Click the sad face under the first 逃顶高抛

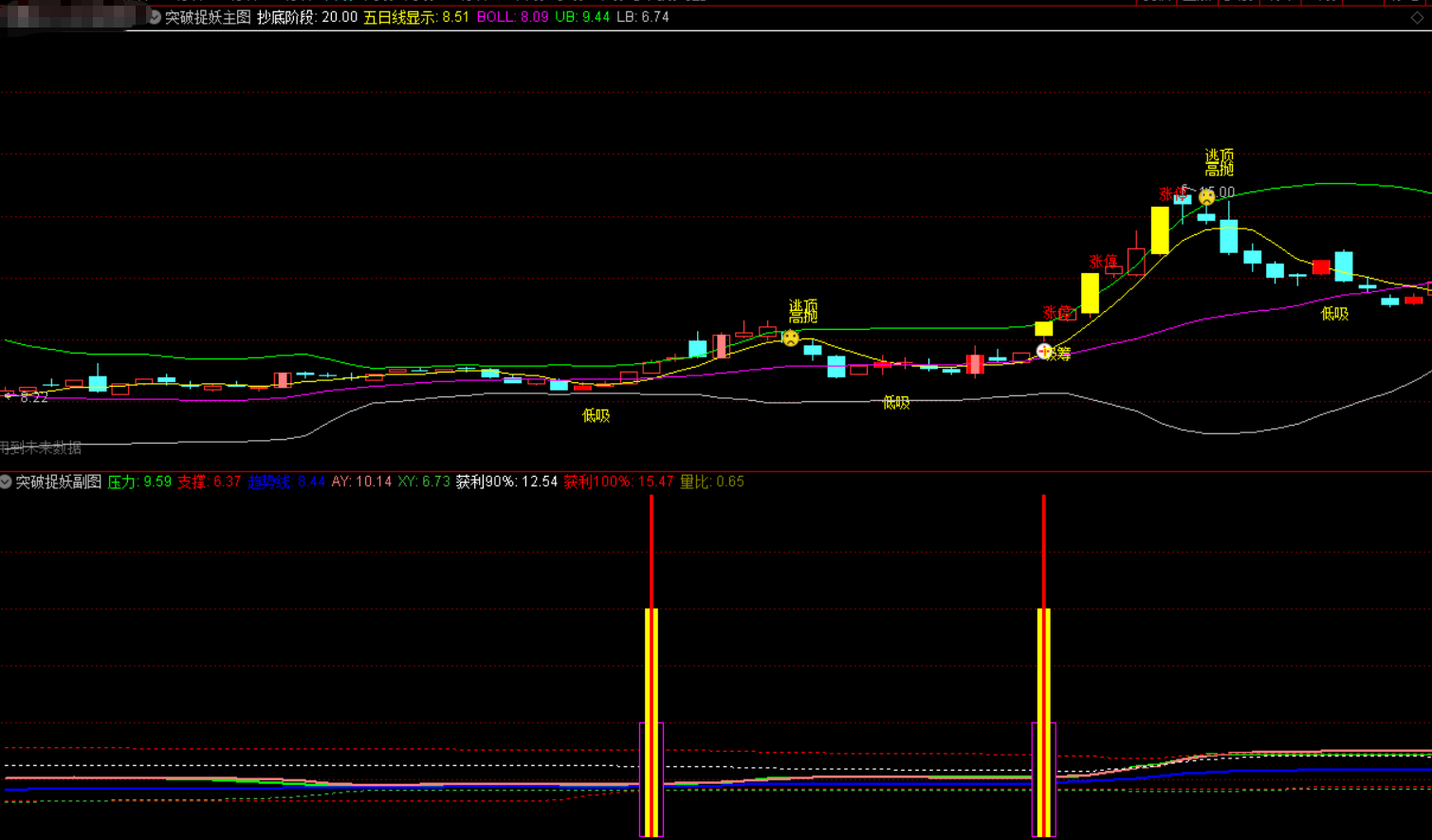pyautogui.click(x=790, y=338)
